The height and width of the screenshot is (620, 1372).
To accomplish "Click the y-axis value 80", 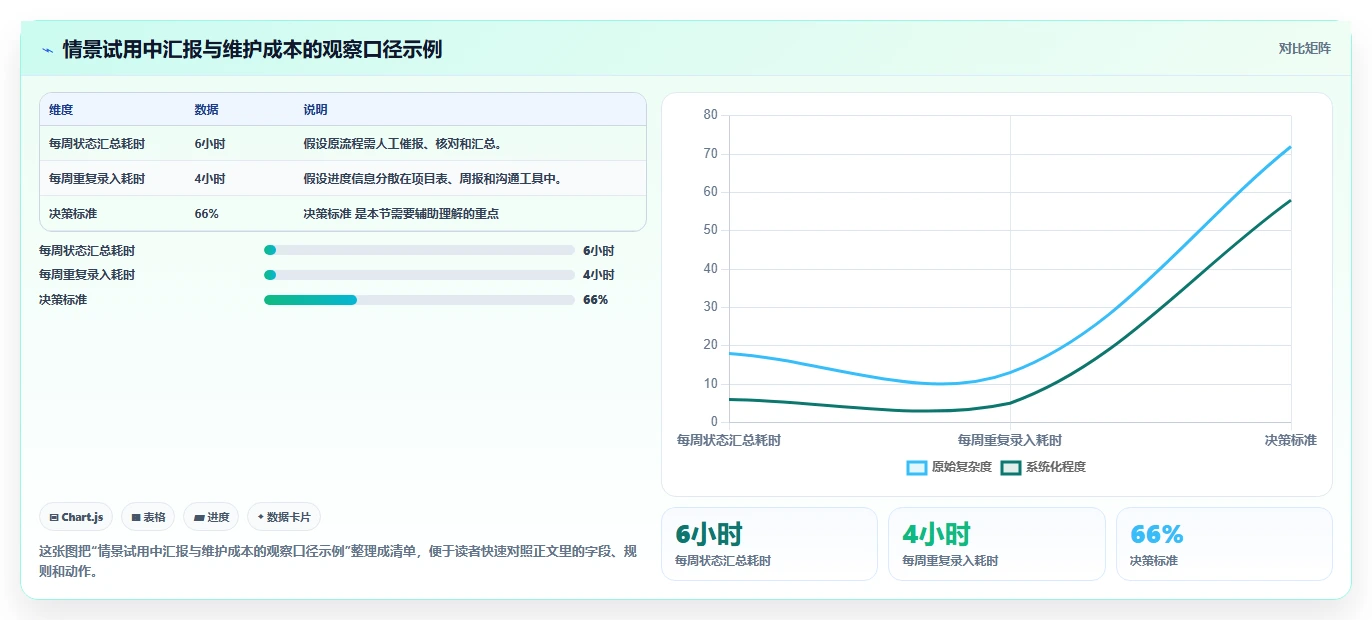I will [x=711, y=115].
